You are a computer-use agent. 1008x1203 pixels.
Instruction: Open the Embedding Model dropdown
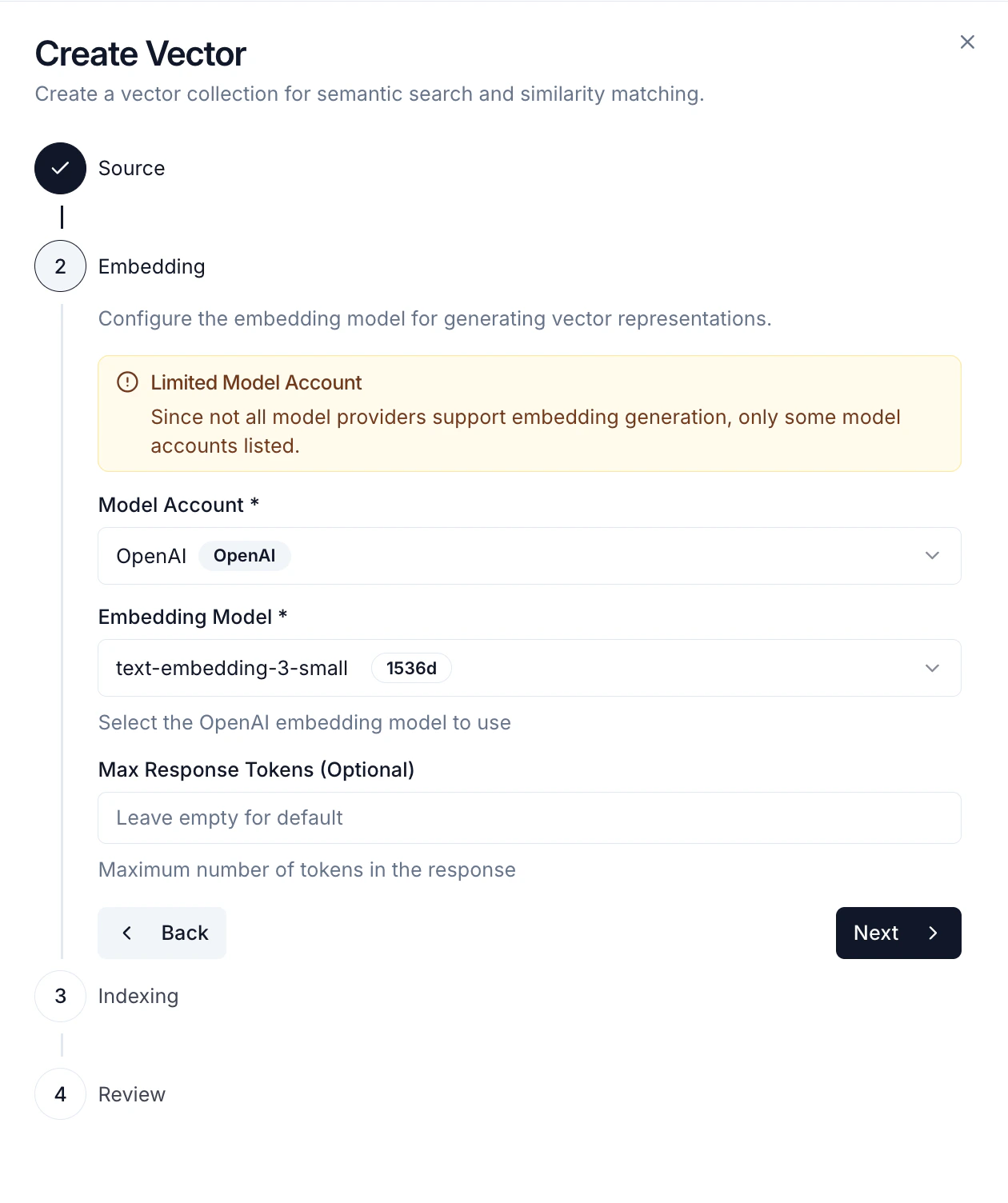click(x=529, y=668)
